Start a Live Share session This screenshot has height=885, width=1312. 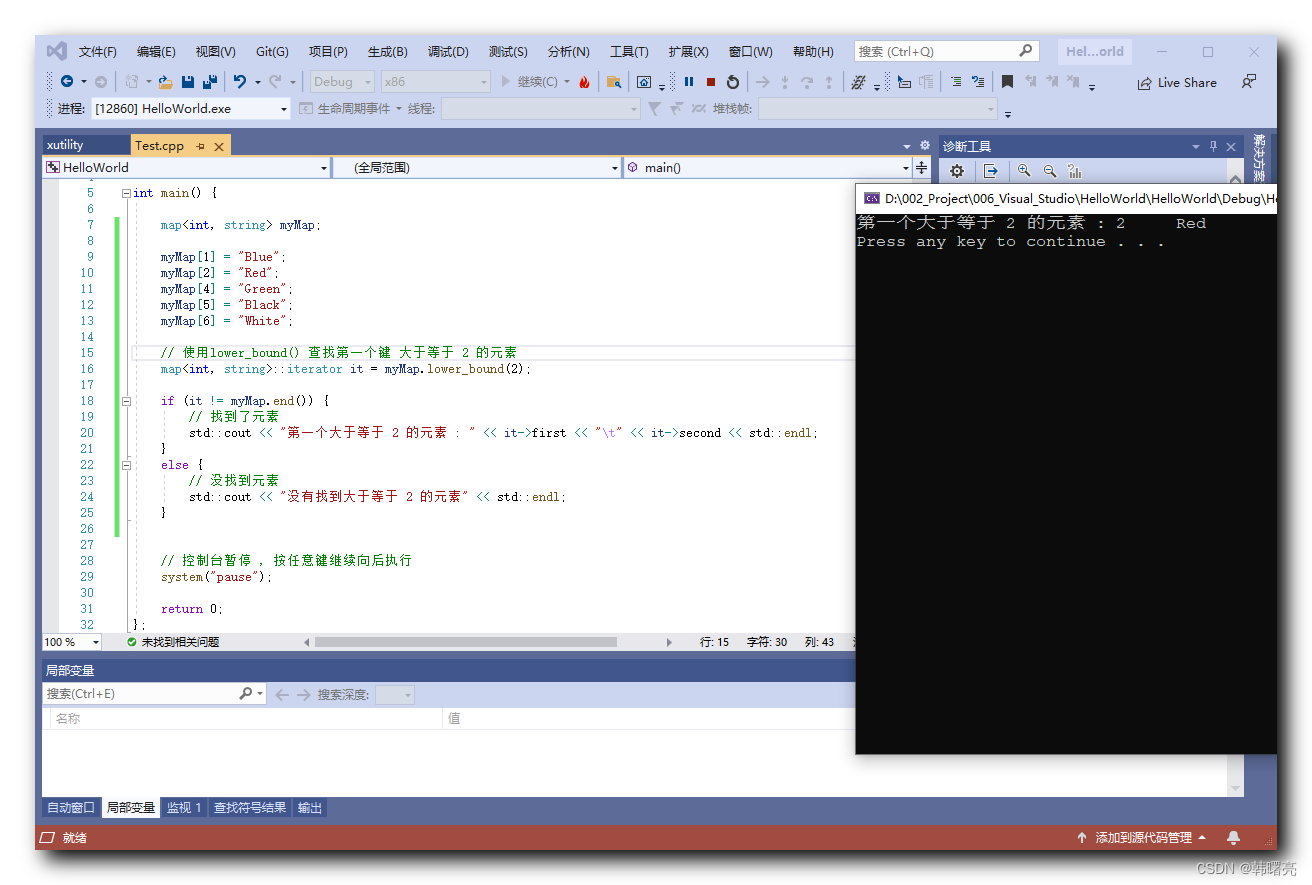click(x=1177, y=82)
